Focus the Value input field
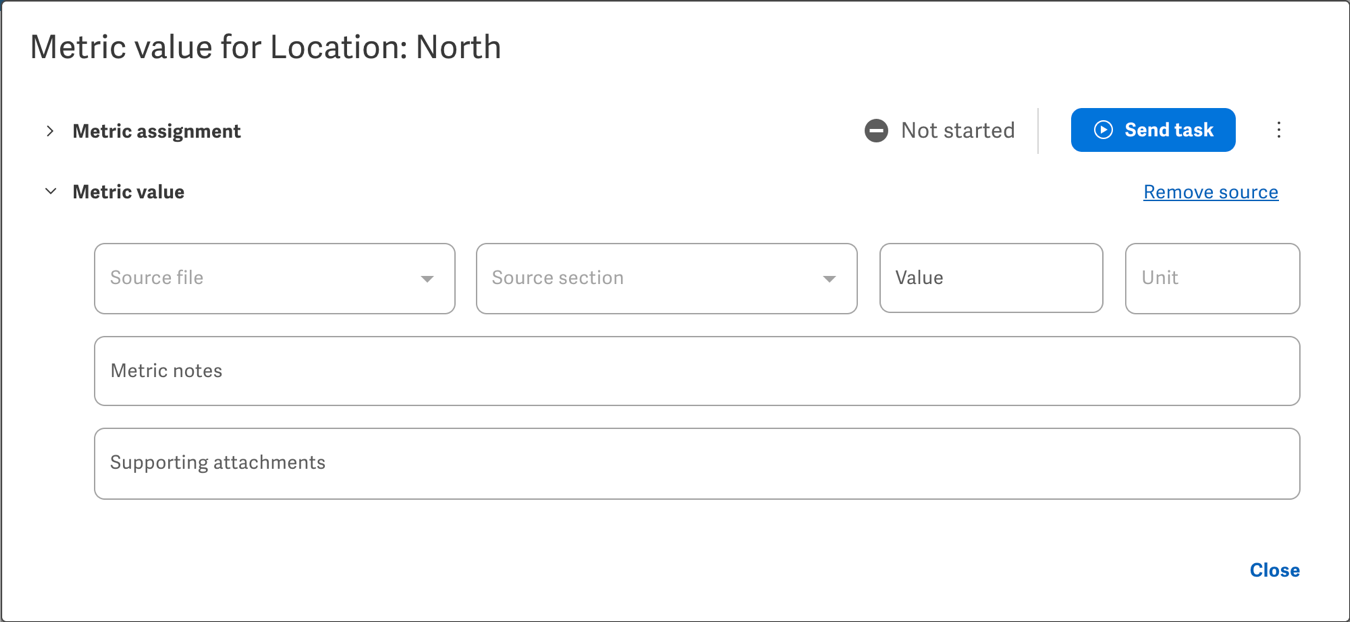Image resolution: width=1350 pixels, height=622 pixels. click(x=991, y=278)
